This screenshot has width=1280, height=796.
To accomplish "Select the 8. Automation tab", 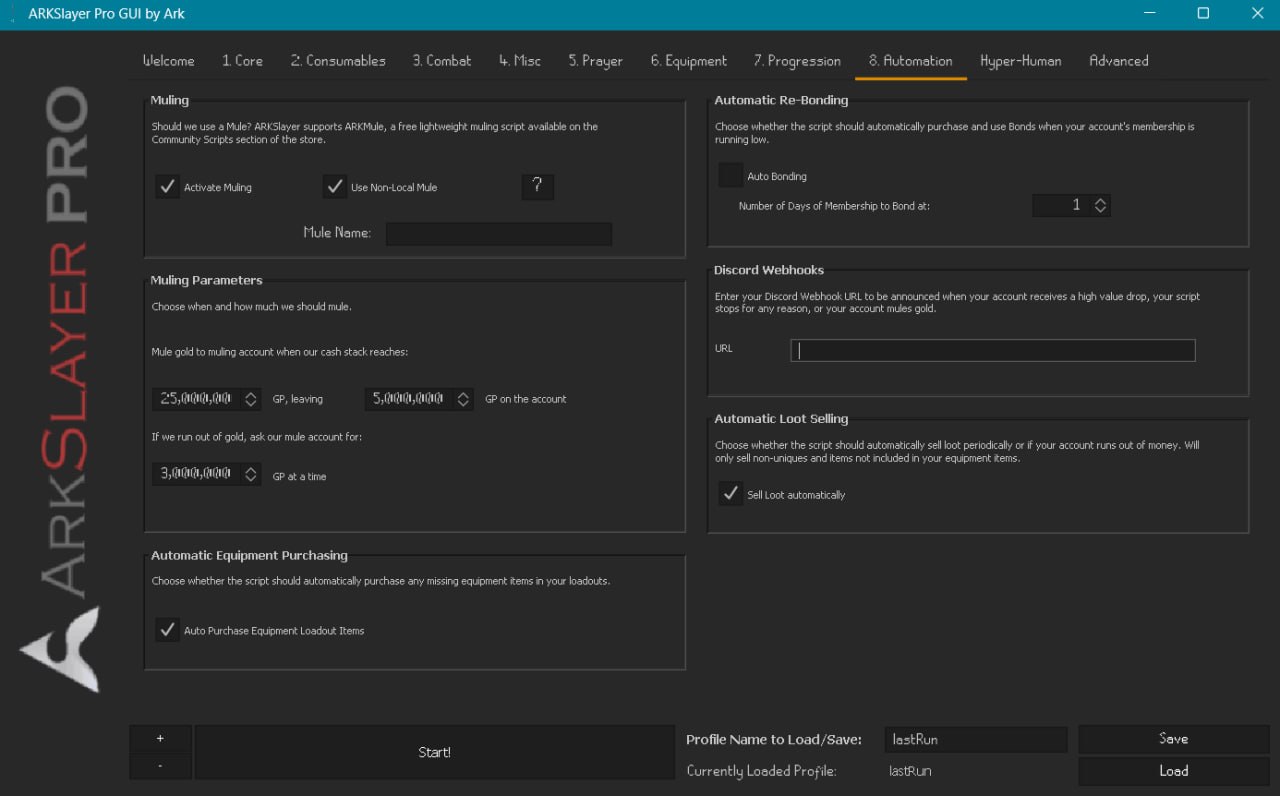I will (910, 61).
